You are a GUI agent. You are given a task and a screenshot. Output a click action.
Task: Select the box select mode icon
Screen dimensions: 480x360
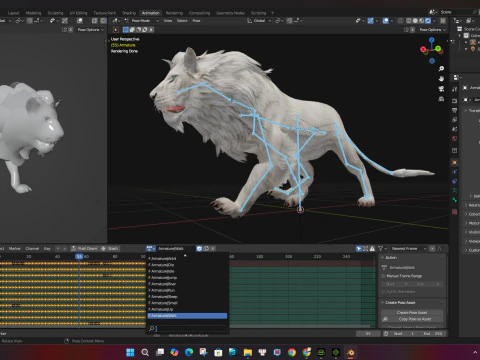126,30
